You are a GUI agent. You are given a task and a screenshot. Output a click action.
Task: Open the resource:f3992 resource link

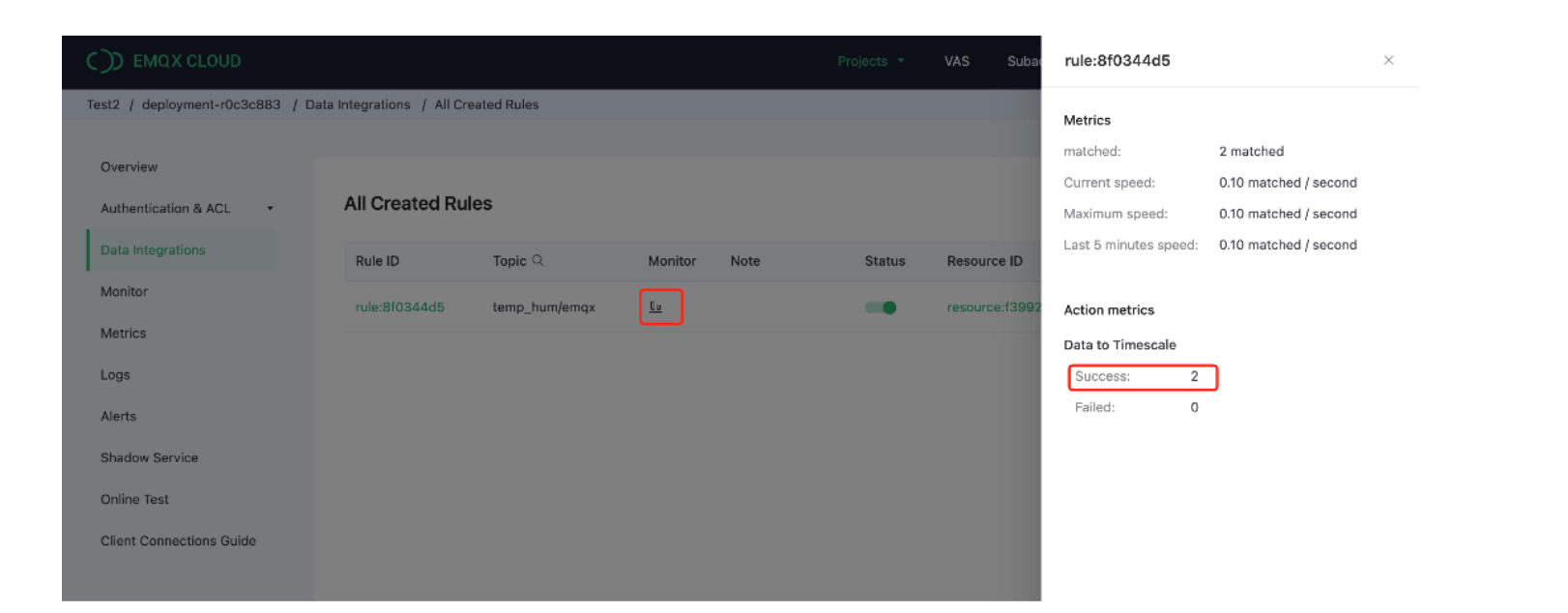[x=993, y=307]
